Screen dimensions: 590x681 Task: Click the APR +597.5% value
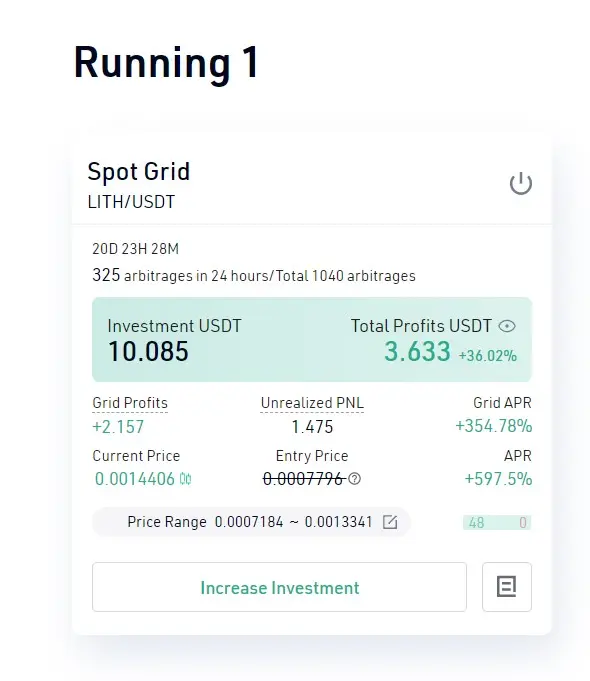[498, 479]
